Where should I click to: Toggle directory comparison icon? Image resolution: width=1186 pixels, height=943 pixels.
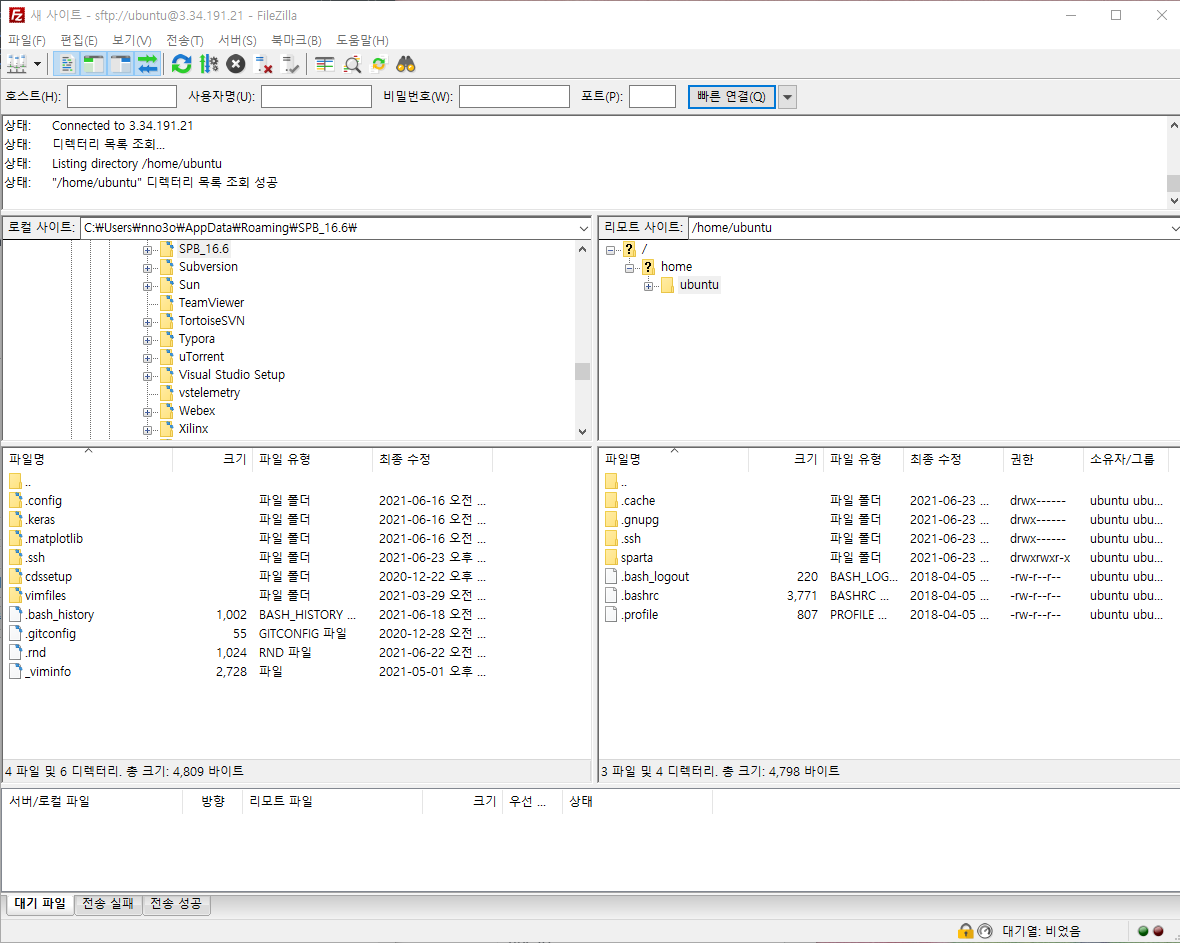point(352,64)
